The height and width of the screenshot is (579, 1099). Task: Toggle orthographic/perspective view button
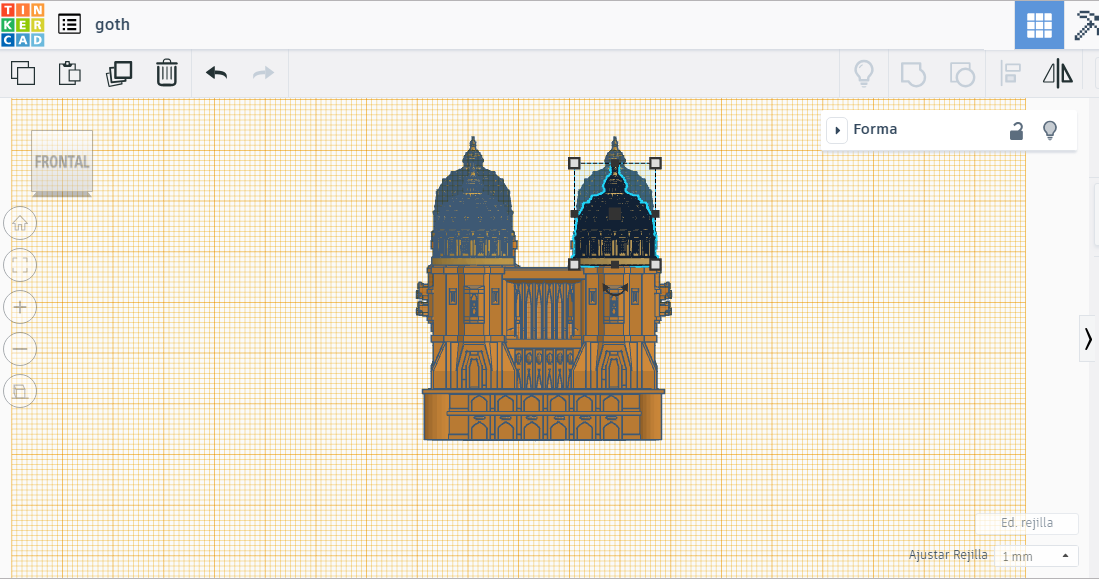pos(20,391)
